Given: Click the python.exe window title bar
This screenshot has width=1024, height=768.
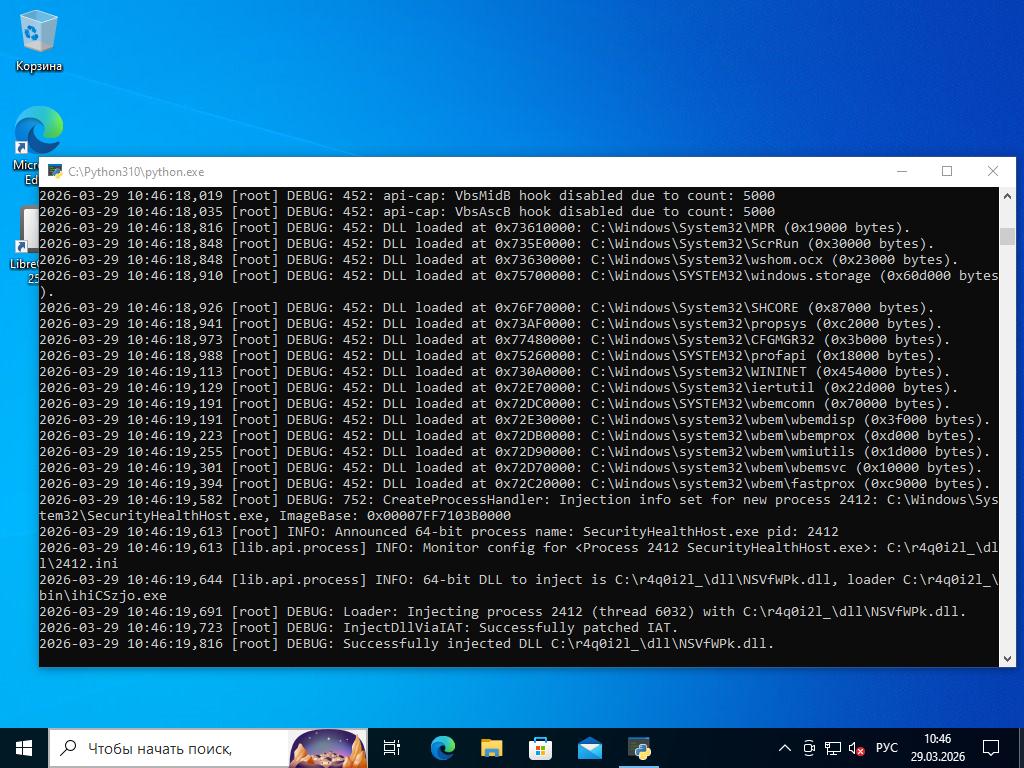Looking at the screenshot, I should (500, 171).
